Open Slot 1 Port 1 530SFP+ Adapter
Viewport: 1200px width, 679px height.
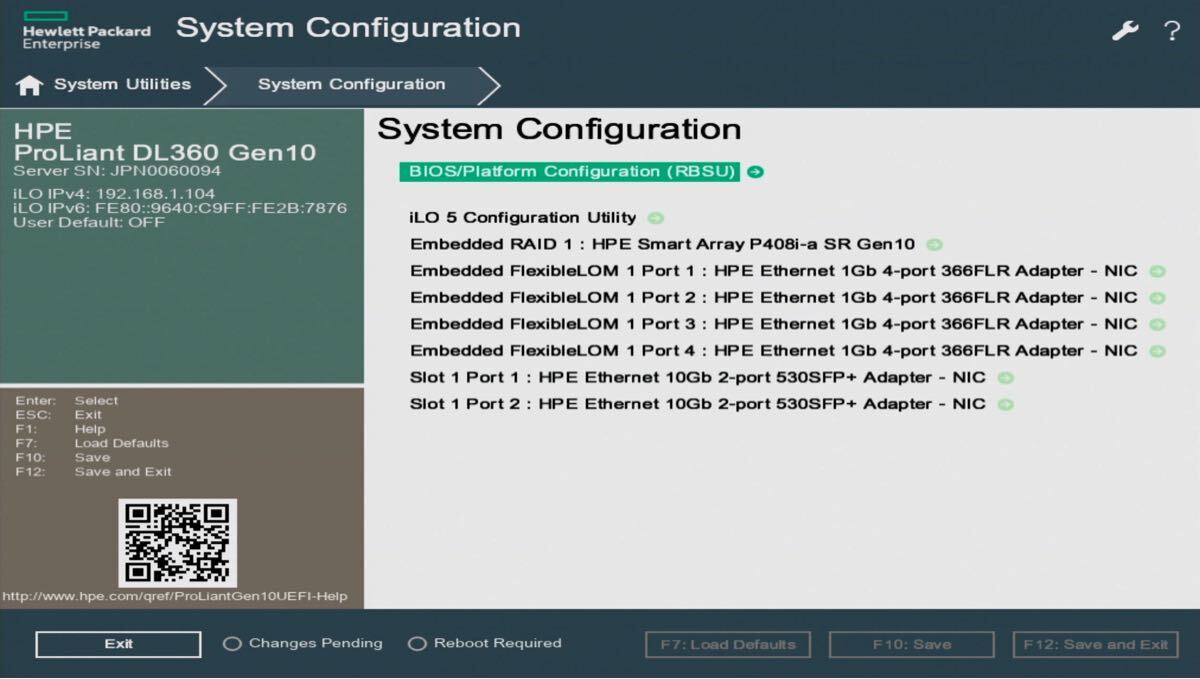click(x=698, y=378)
